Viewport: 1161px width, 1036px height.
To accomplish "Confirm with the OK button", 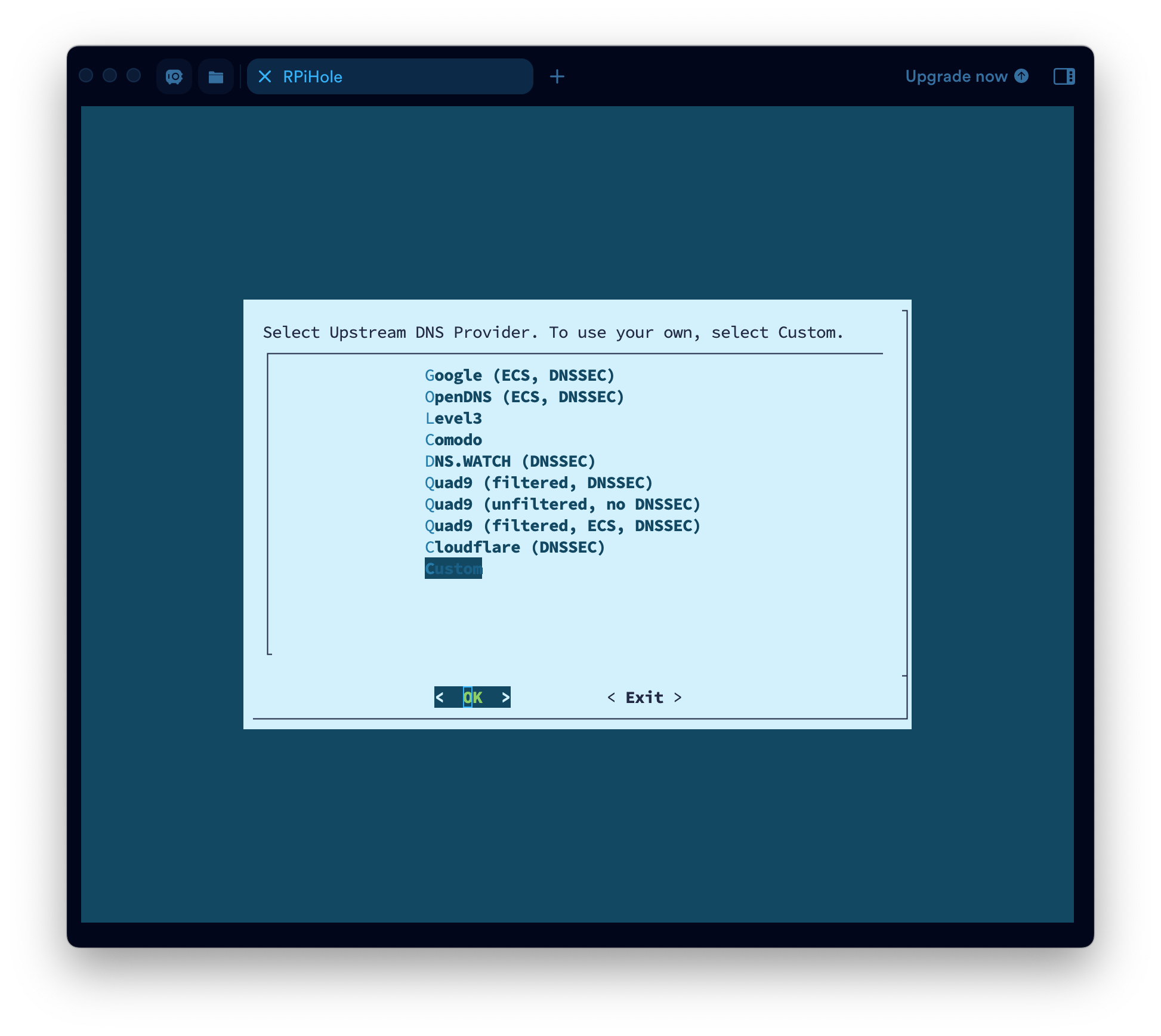I will click(472, 697).
